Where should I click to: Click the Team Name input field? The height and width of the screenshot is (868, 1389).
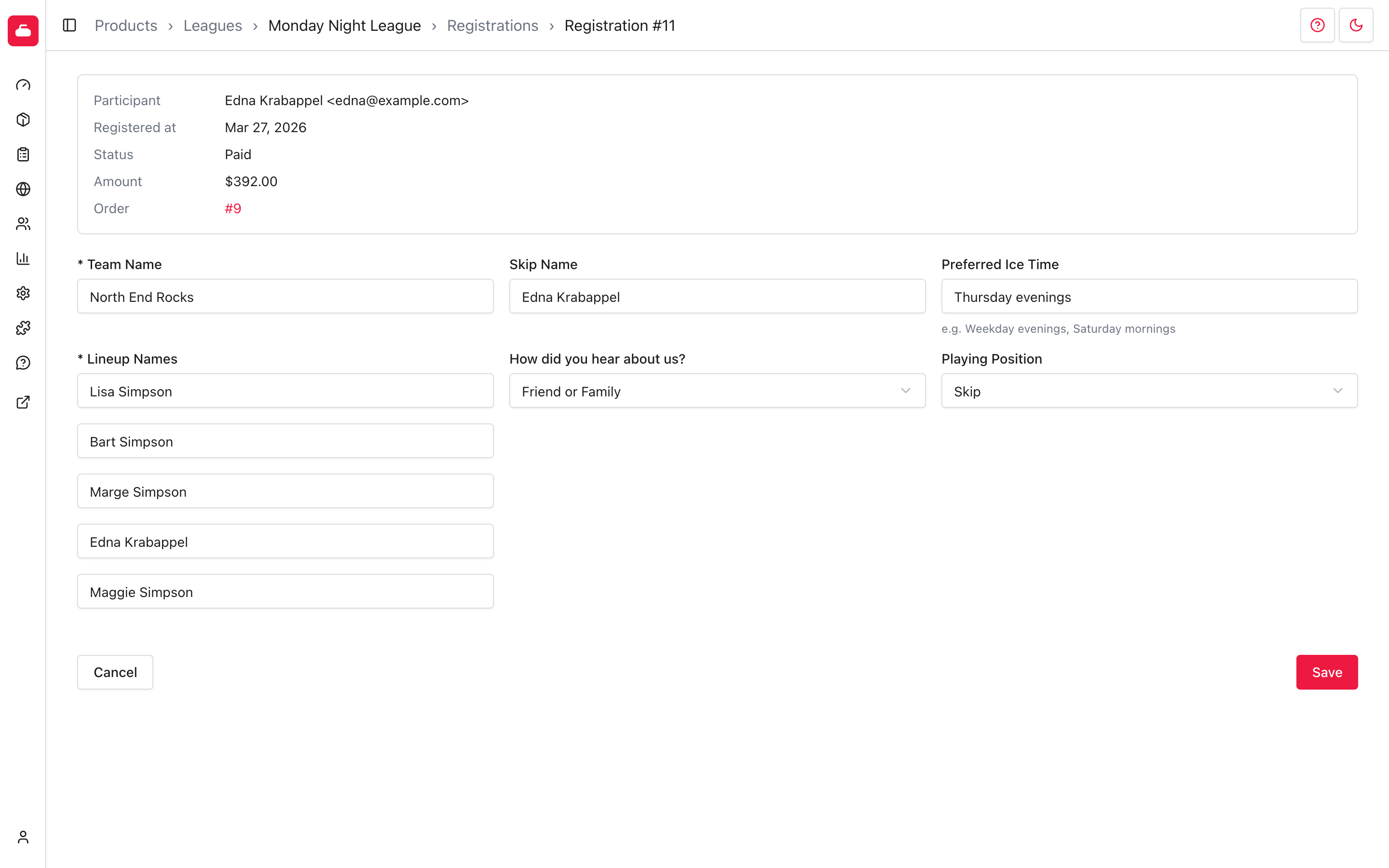[285, 296]
